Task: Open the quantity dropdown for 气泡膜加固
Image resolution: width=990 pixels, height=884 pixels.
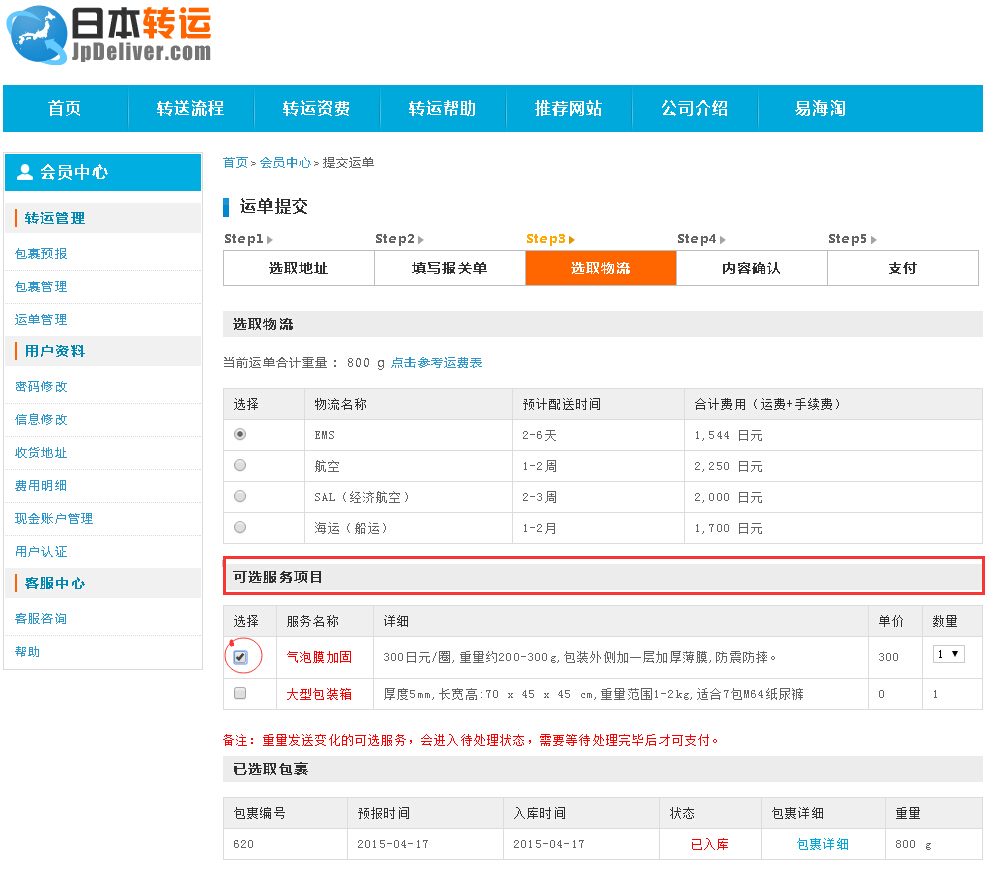Action: tap(947, 655)
